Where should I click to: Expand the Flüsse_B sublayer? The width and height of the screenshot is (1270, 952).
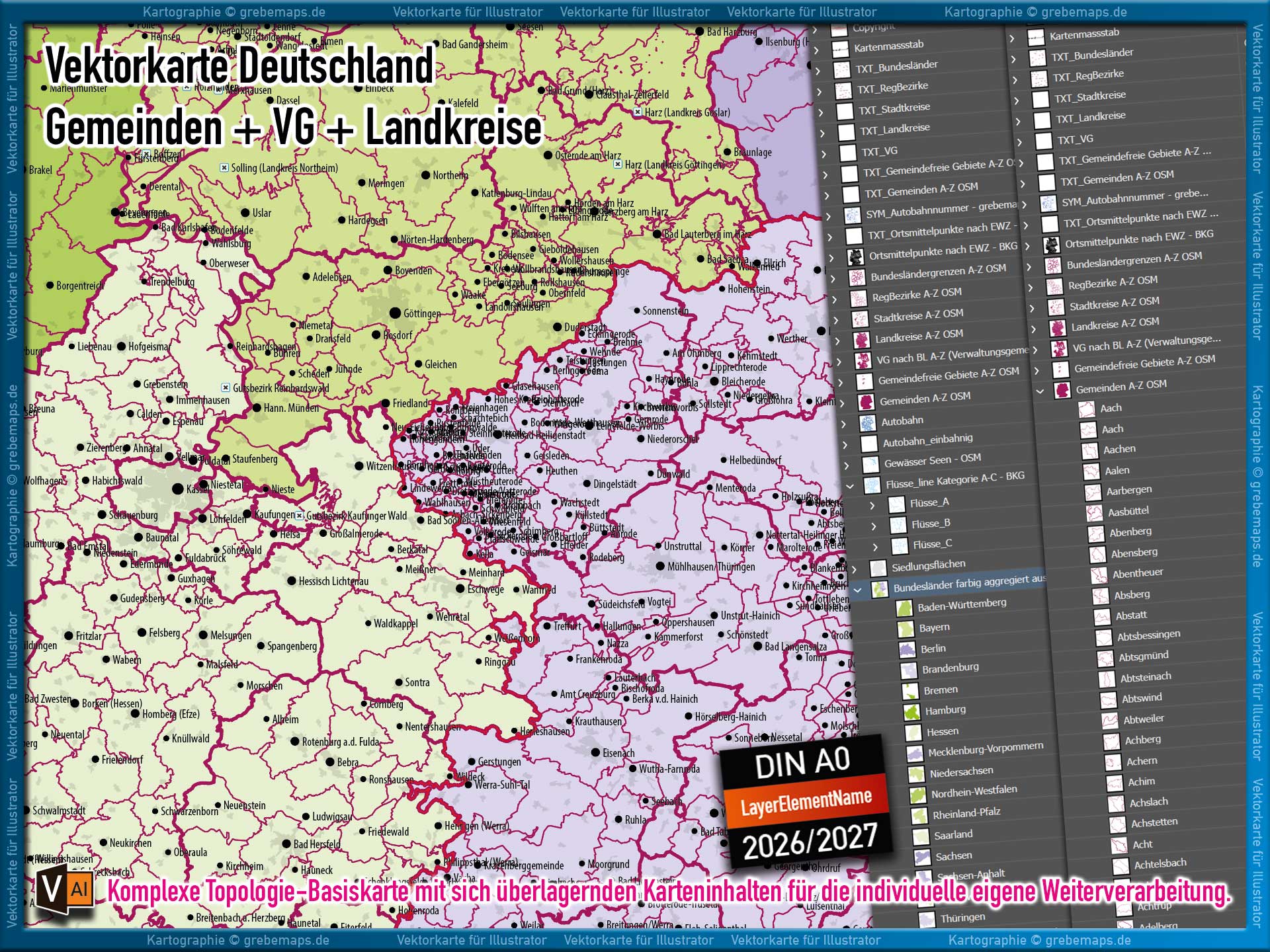point(874,527)
